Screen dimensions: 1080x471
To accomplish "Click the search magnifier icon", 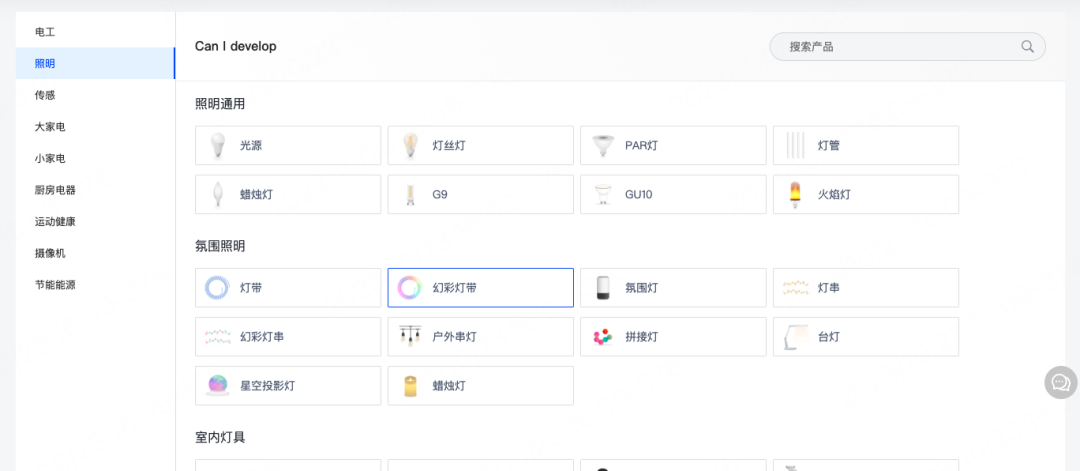I will click(x=1027, y=47).
